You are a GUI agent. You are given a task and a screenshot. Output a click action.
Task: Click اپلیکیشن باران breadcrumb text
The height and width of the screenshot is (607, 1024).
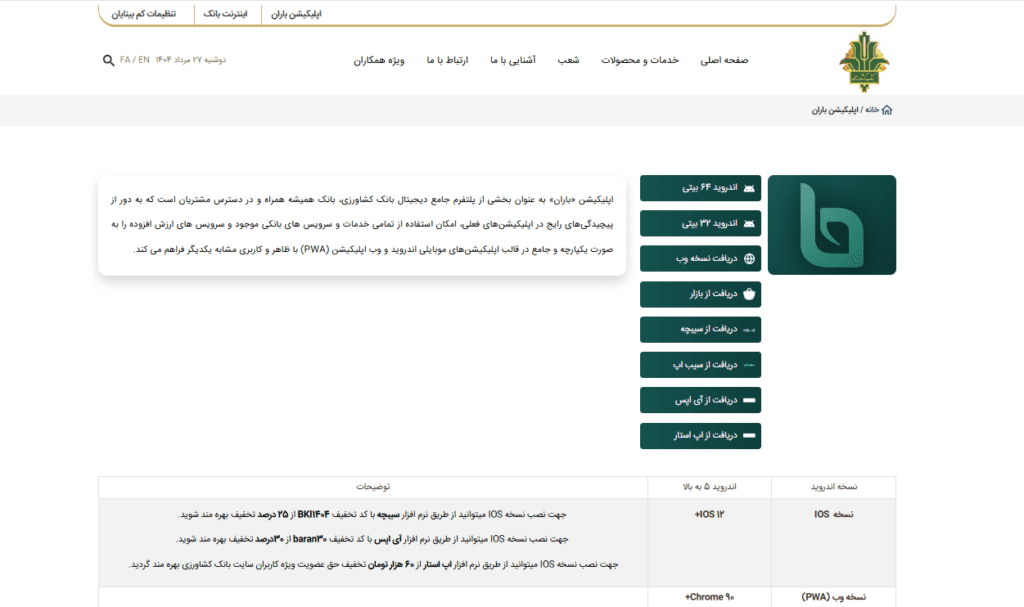pyautogui.click(x=835, y=110)
